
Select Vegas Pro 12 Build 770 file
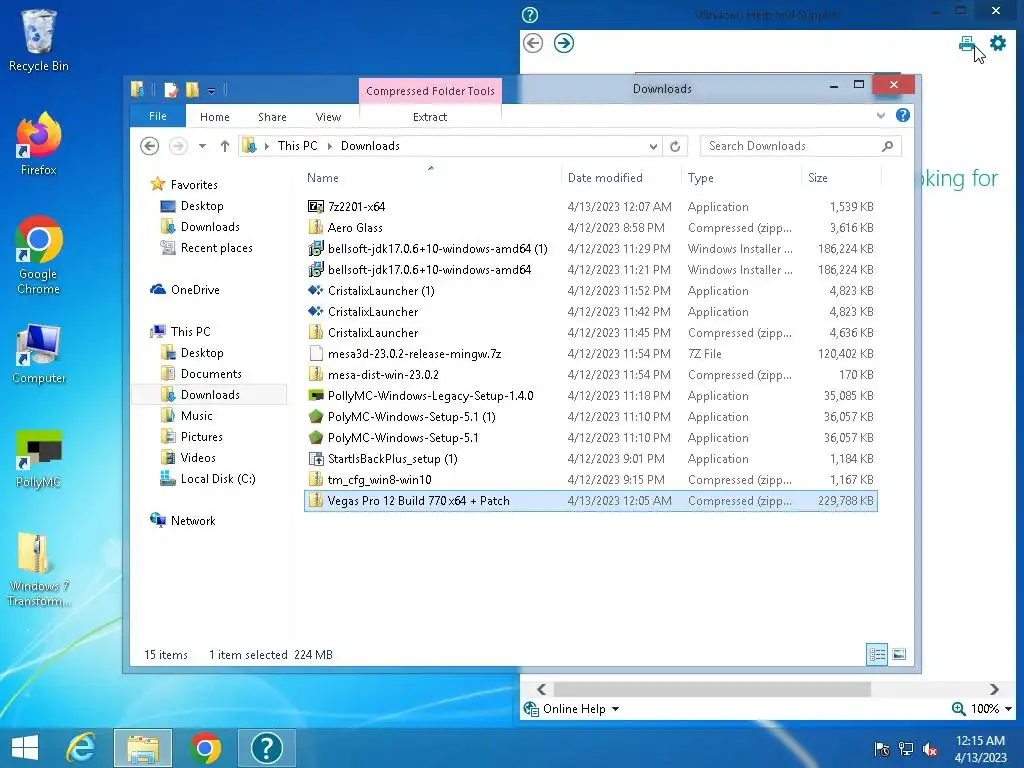tap(590, 501)
